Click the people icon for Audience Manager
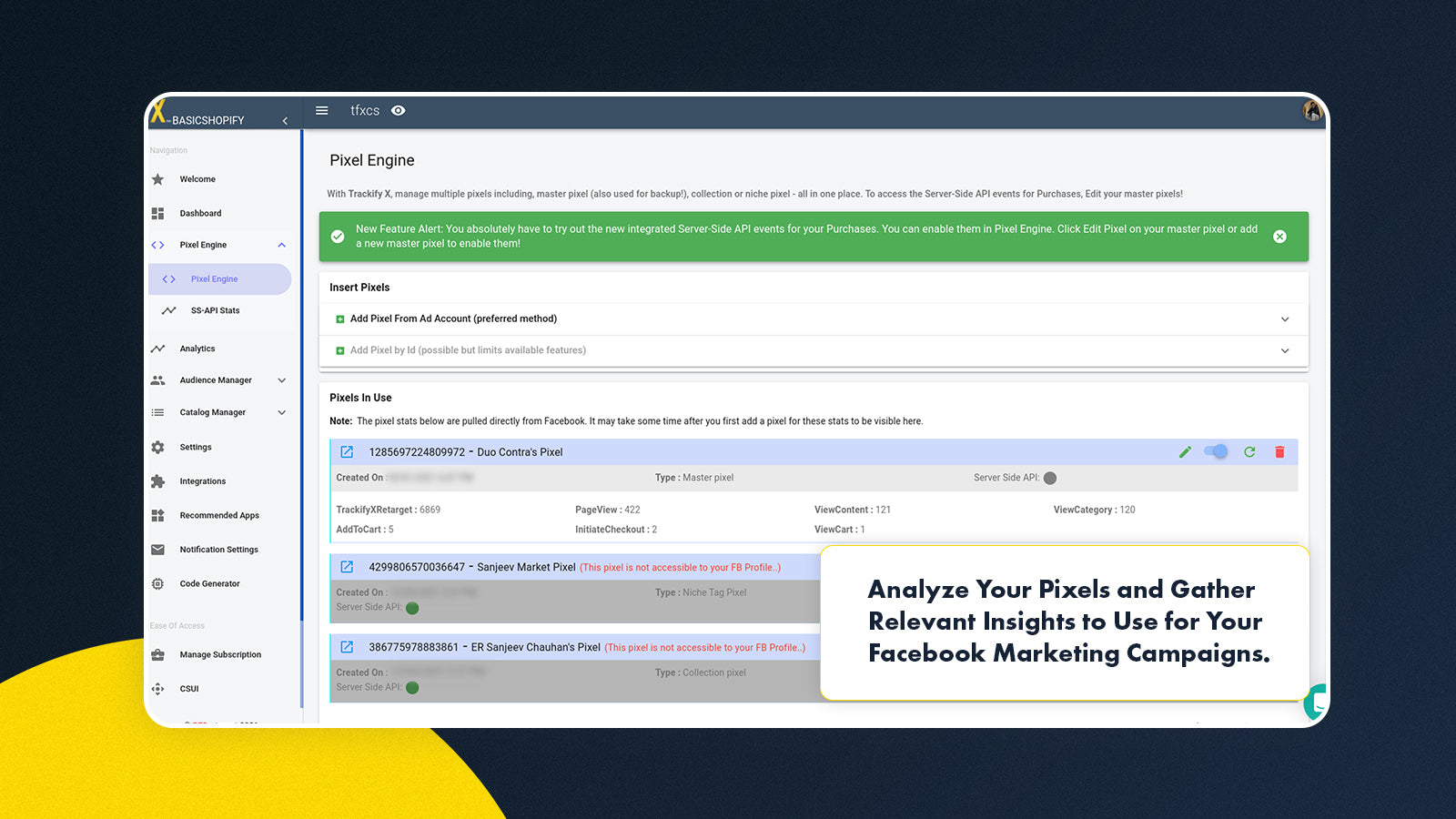 (158, 380)
